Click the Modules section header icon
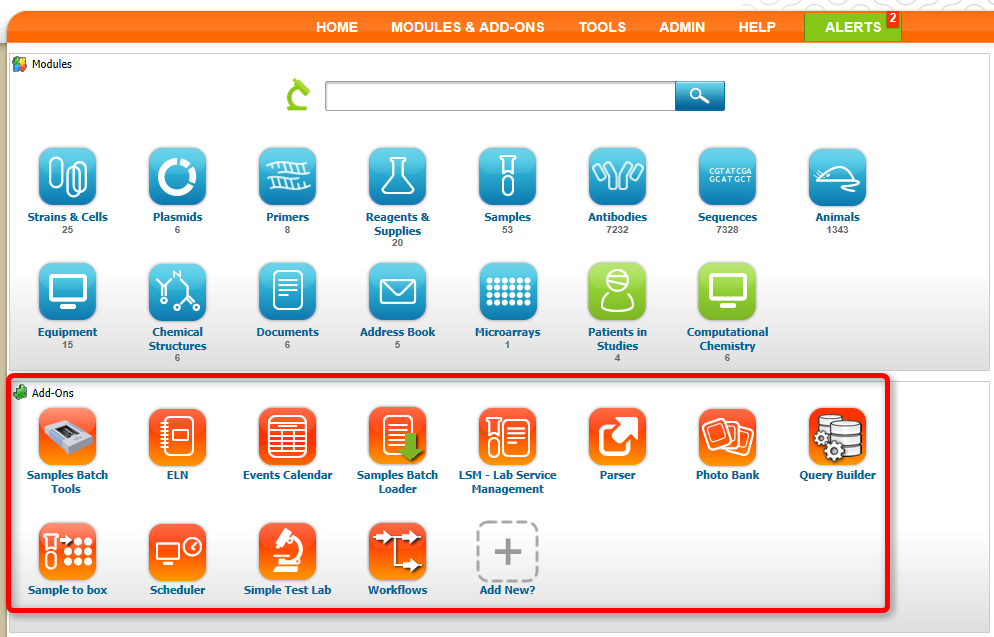 coord(20,64)
